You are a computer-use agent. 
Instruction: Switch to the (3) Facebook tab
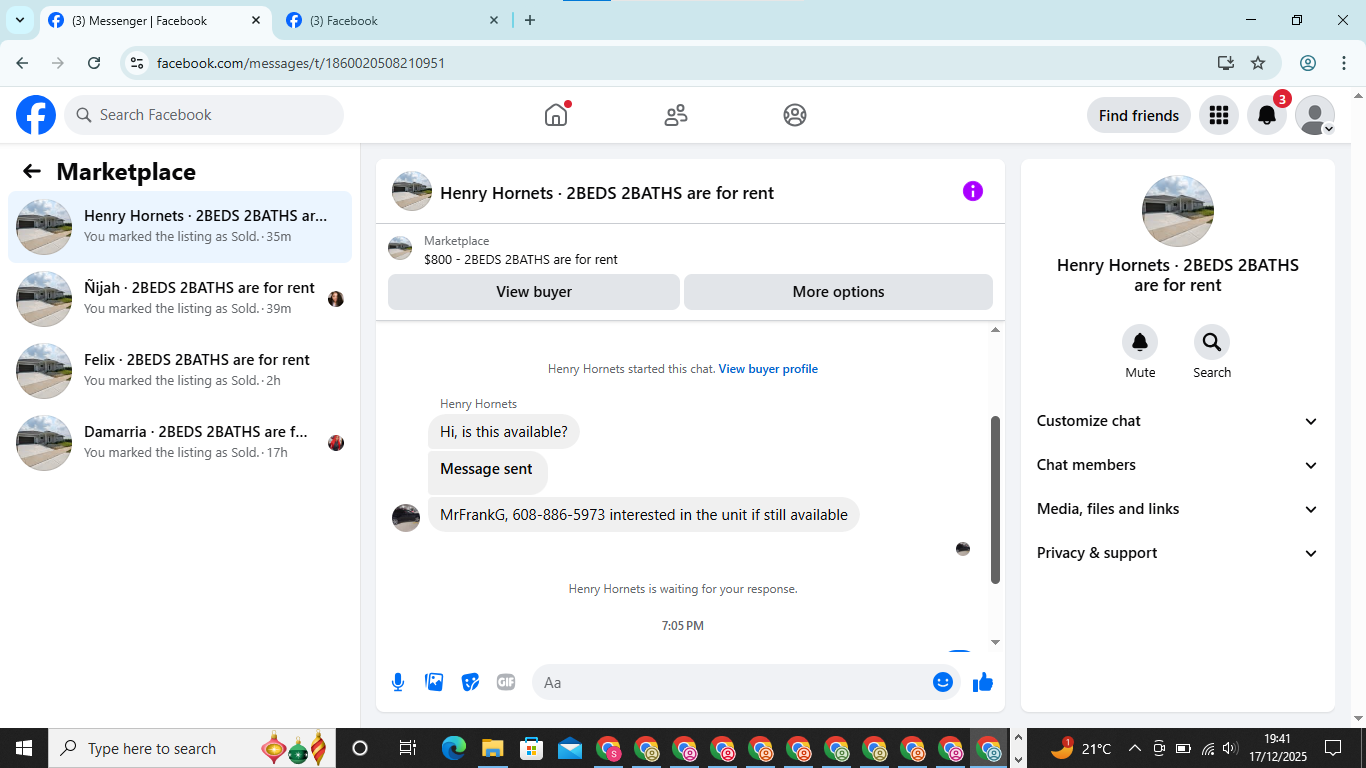pos(393,21)
